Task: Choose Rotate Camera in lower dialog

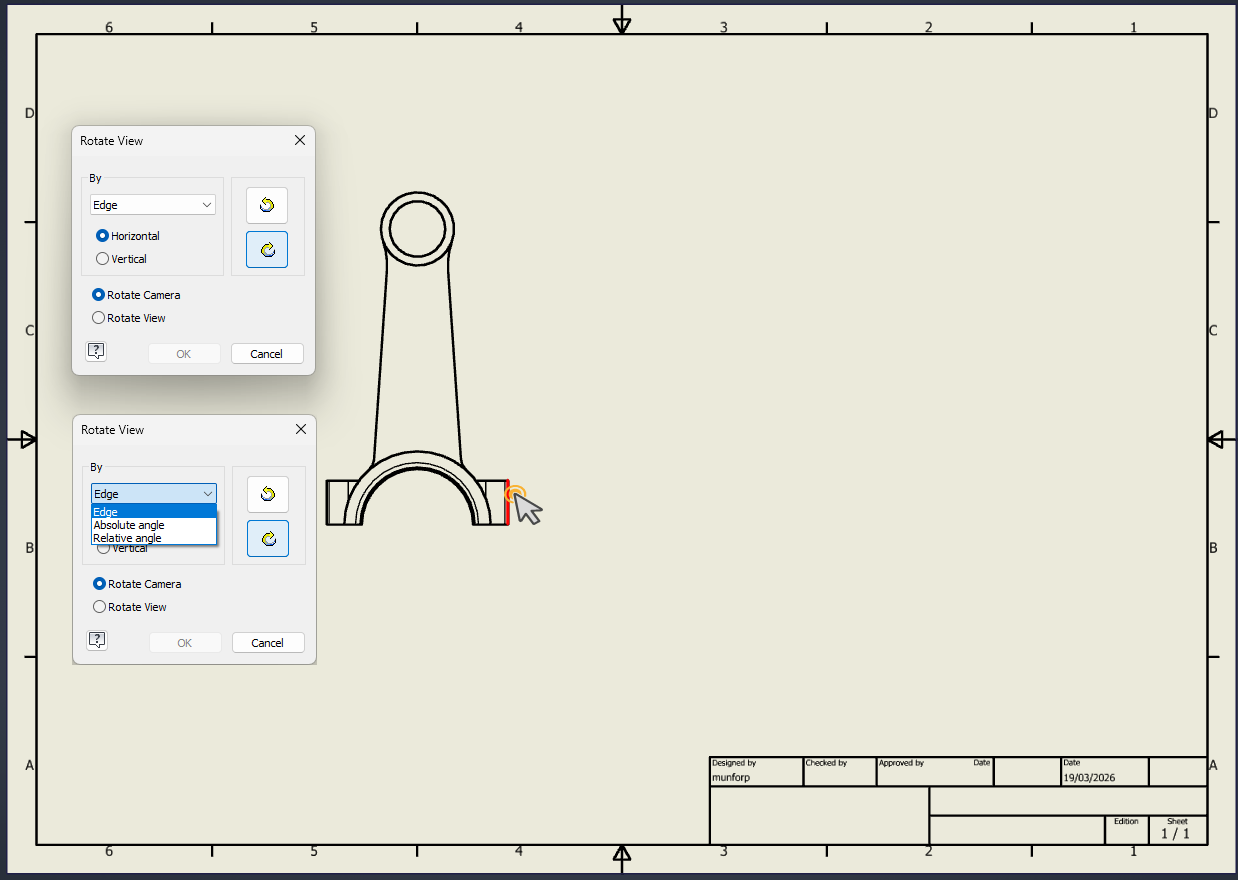Action: pos(137,584)
